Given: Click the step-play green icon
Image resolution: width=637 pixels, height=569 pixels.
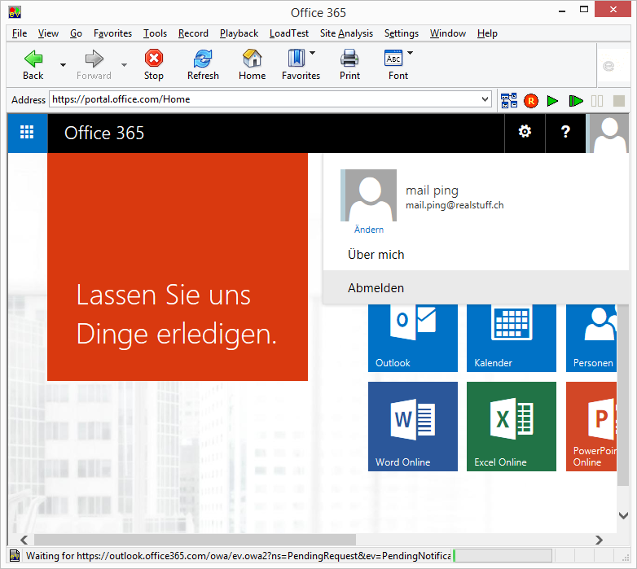Looking at the screenshot, I should (x=576, y=101).
